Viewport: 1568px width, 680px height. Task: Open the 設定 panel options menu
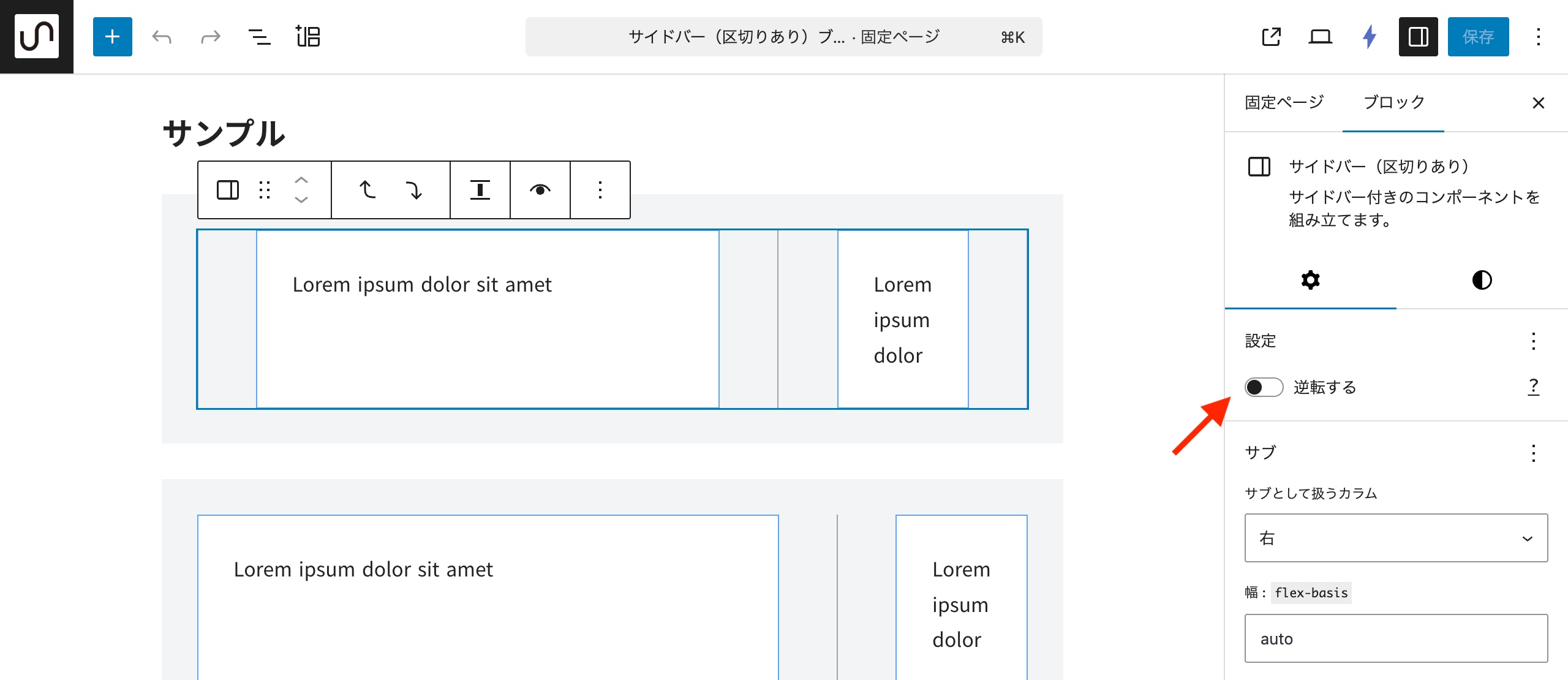click(x=1533, y=341)
